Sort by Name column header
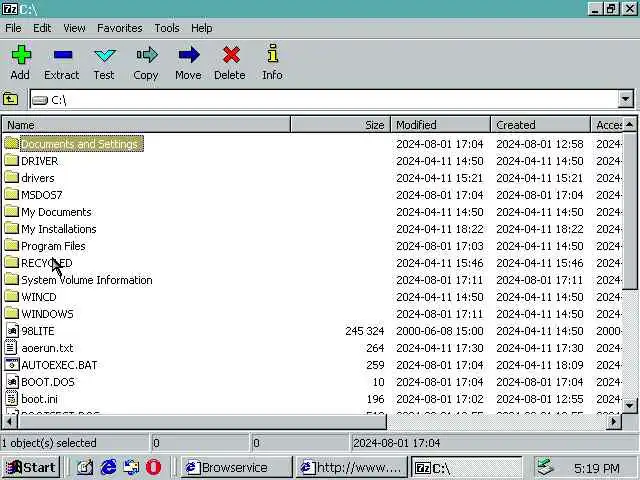640x480 pixels. [x=146, y=124]
